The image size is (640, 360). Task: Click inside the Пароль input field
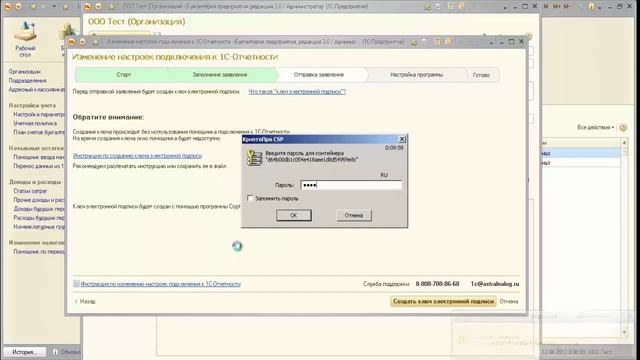pos(351,185)
